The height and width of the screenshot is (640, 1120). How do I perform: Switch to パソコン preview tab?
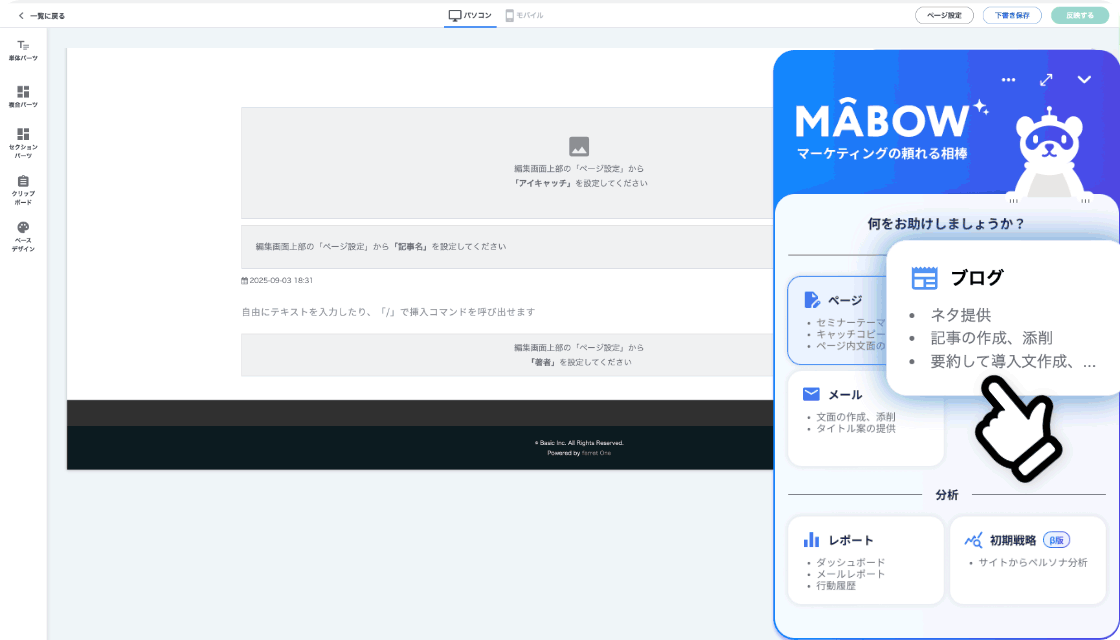(x=470, y=15)
